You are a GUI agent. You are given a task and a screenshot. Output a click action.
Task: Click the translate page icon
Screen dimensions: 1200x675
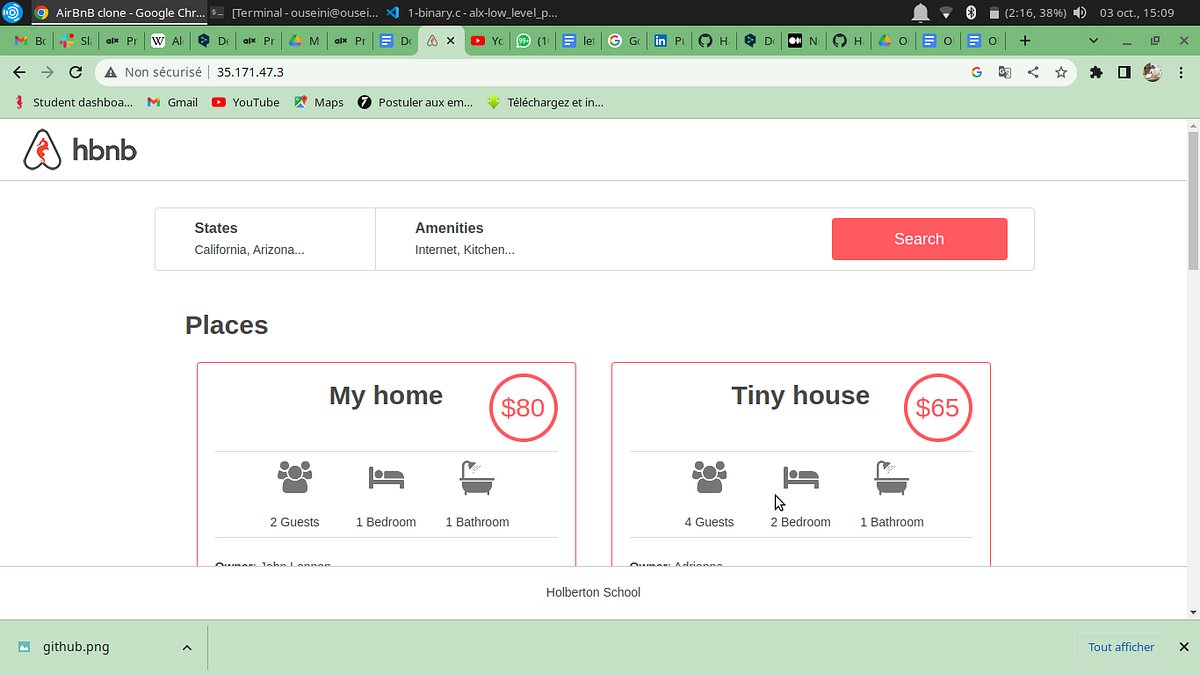pos(1005,72)
